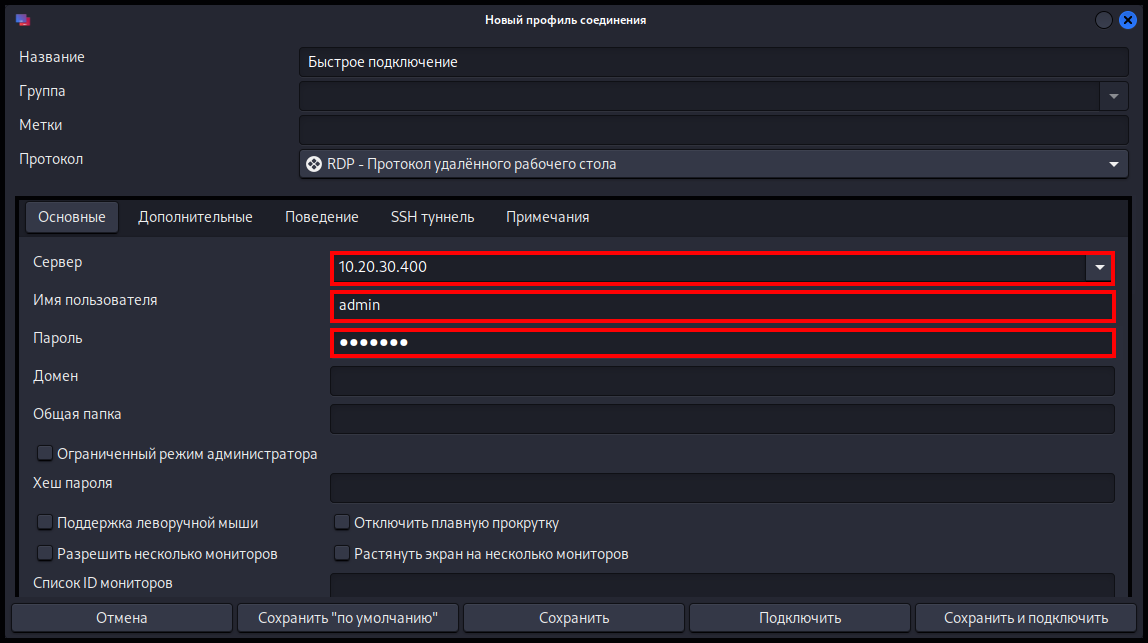Click the RDP protocol icon in Протокол field
Viewport: 1148px width, 643px height.
point(314,164)
